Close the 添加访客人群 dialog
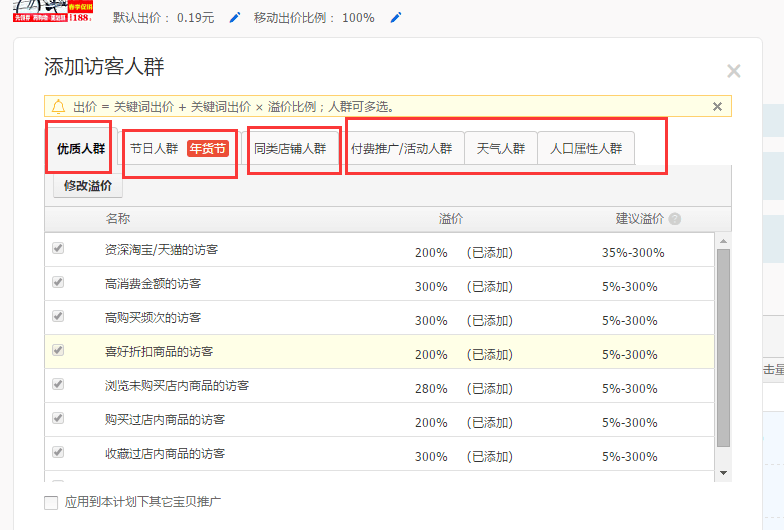 coord(734,71)
